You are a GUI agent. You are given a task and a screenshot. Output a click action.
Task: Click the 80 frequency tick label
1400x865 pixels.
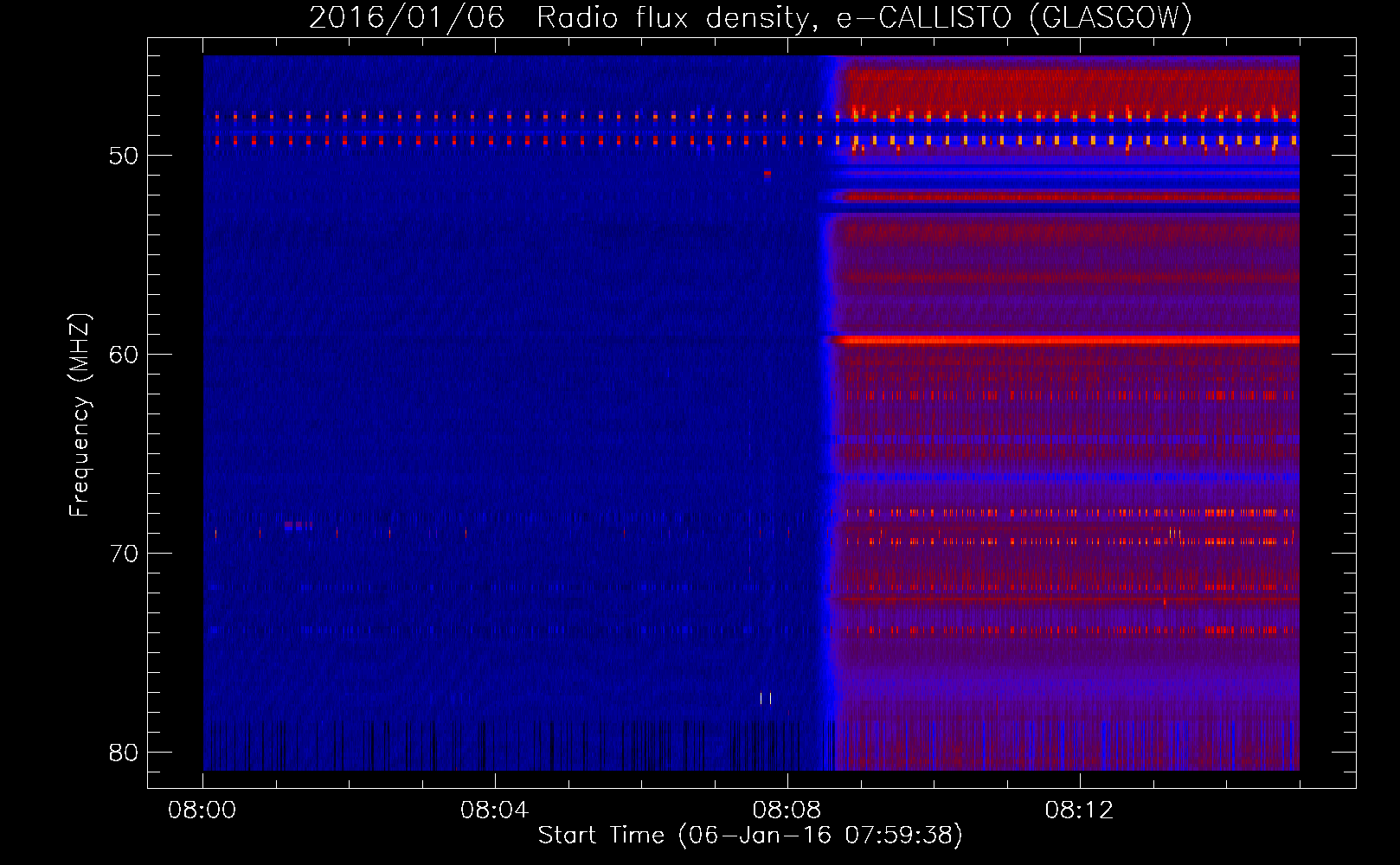point(124,753)
